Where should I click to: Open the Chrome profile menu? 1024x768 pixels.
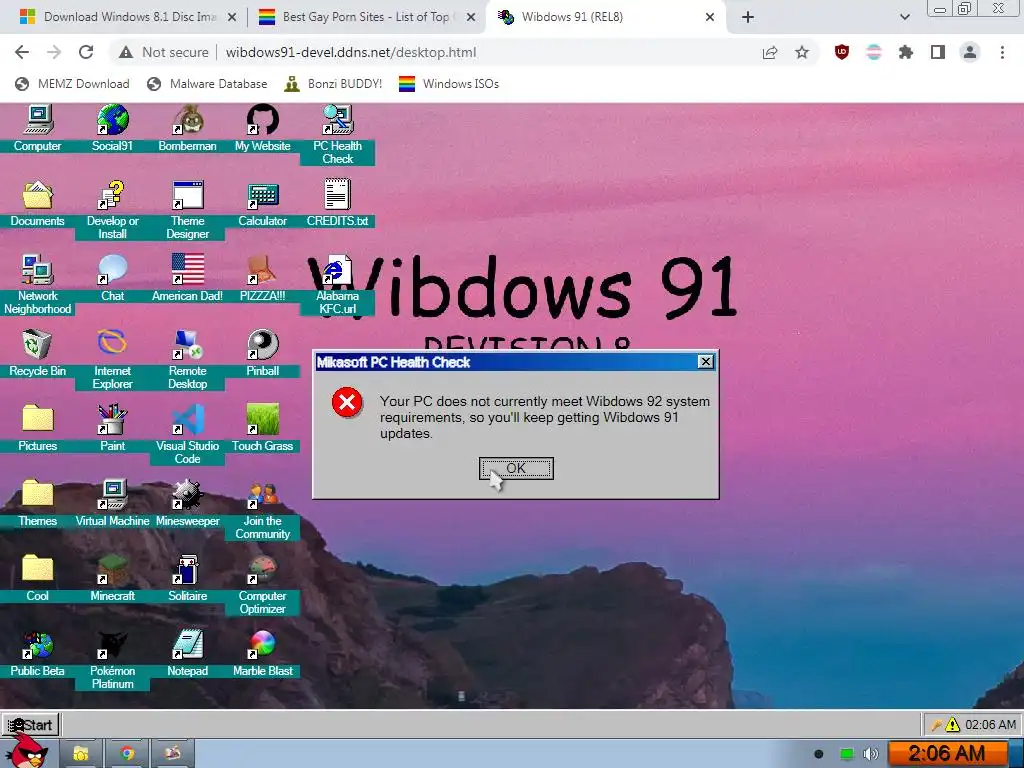970,52
